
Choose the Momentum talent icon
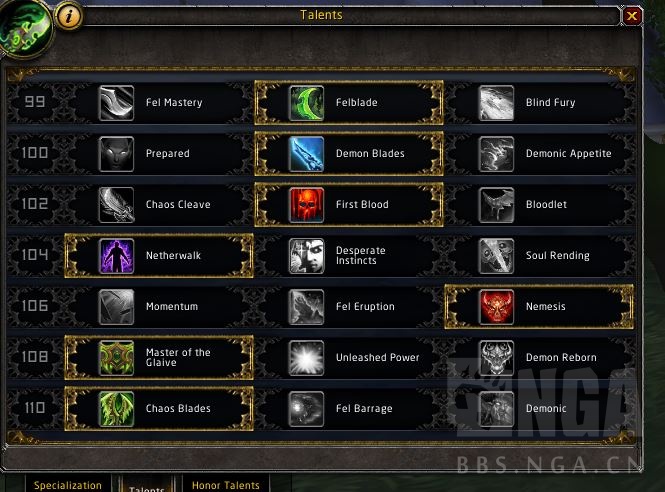click(116, 307)
